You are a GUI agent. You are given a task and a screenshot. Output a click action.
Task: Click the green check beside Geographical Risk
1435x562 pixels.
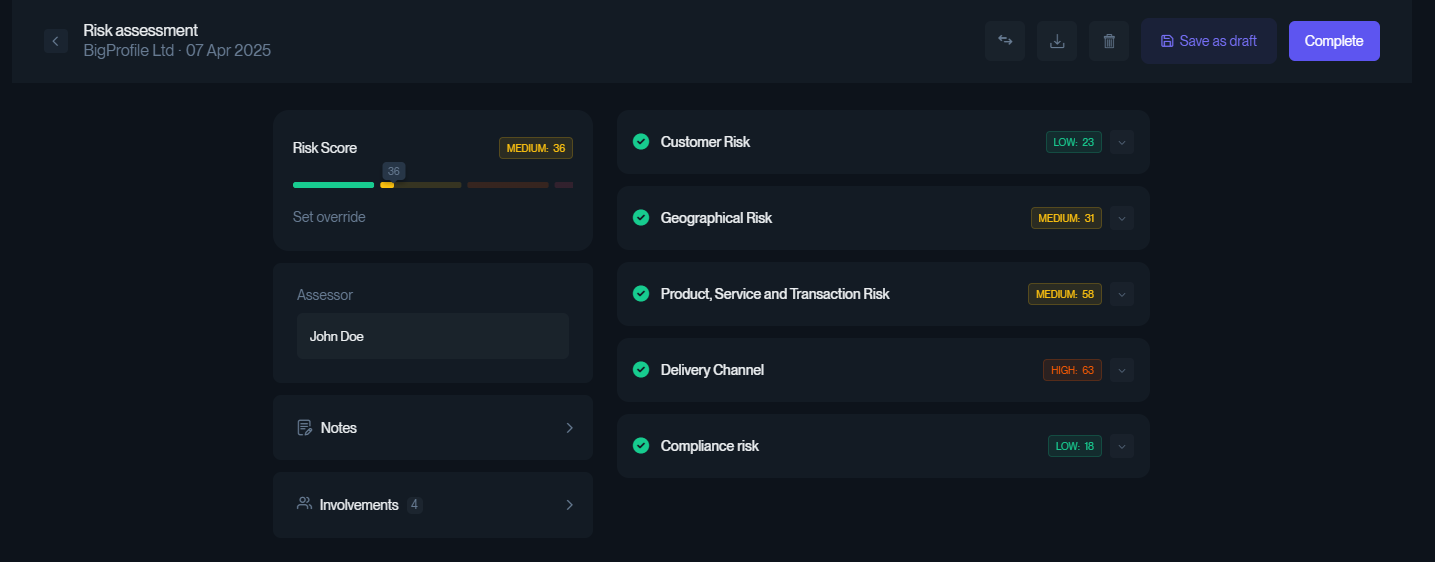point(641,218)
